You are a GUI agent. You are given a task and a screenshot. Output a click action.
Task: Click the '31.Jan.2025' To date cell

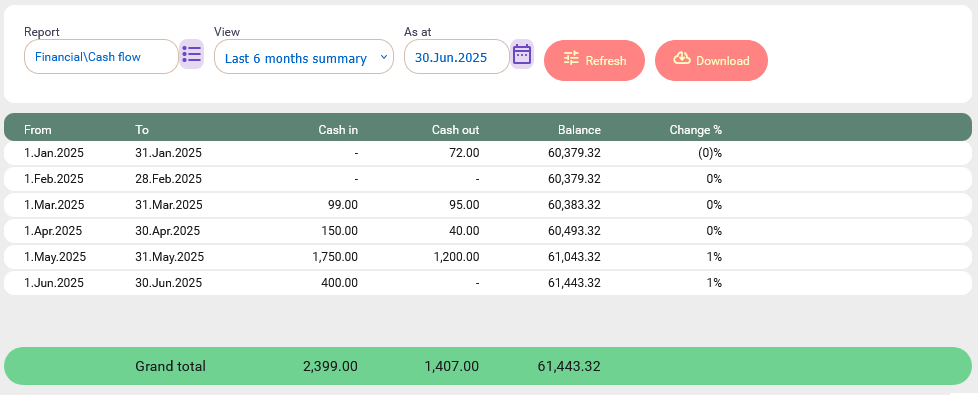pos(168,153)
